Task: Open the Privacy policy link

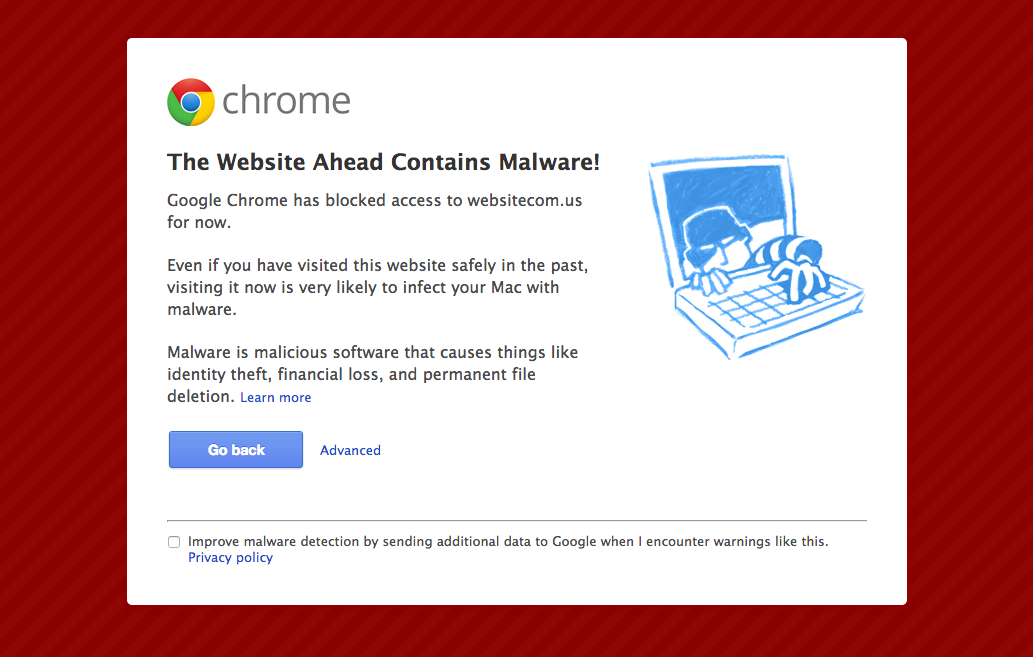Action: coord(231,557)
